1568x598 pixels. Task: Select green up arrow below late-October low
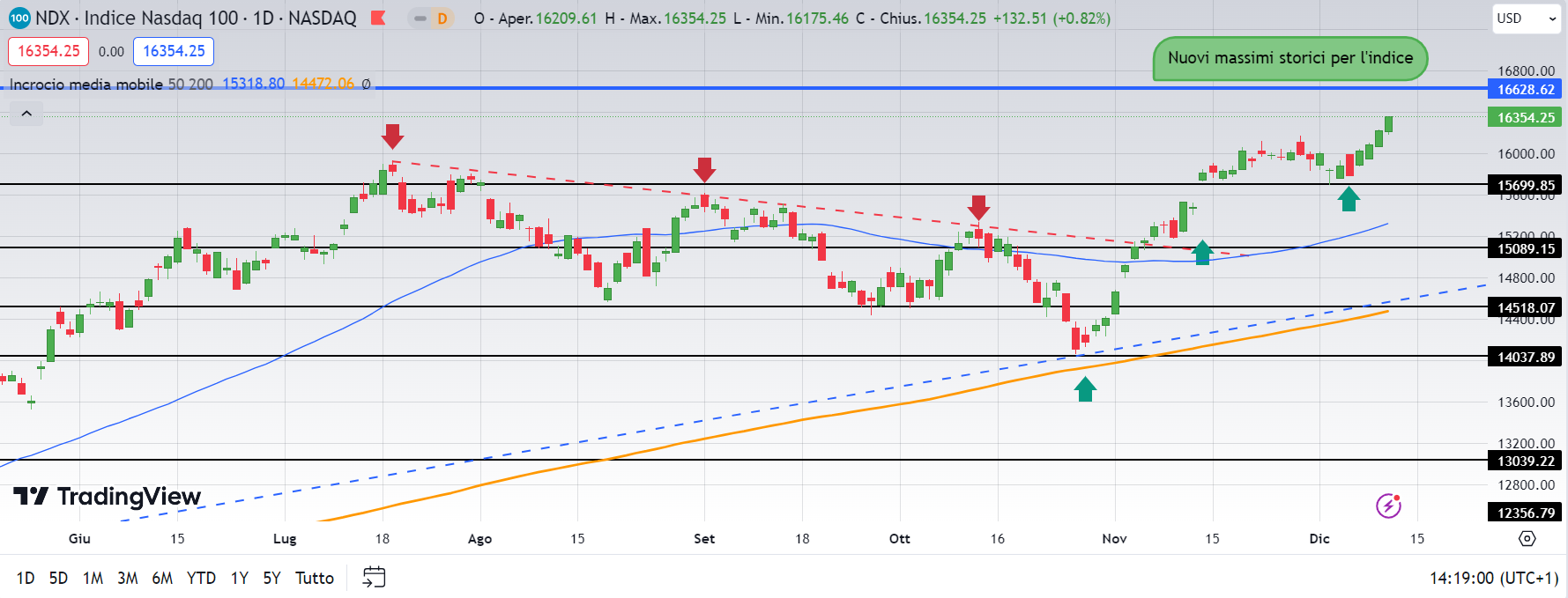tap(1085, 389)
